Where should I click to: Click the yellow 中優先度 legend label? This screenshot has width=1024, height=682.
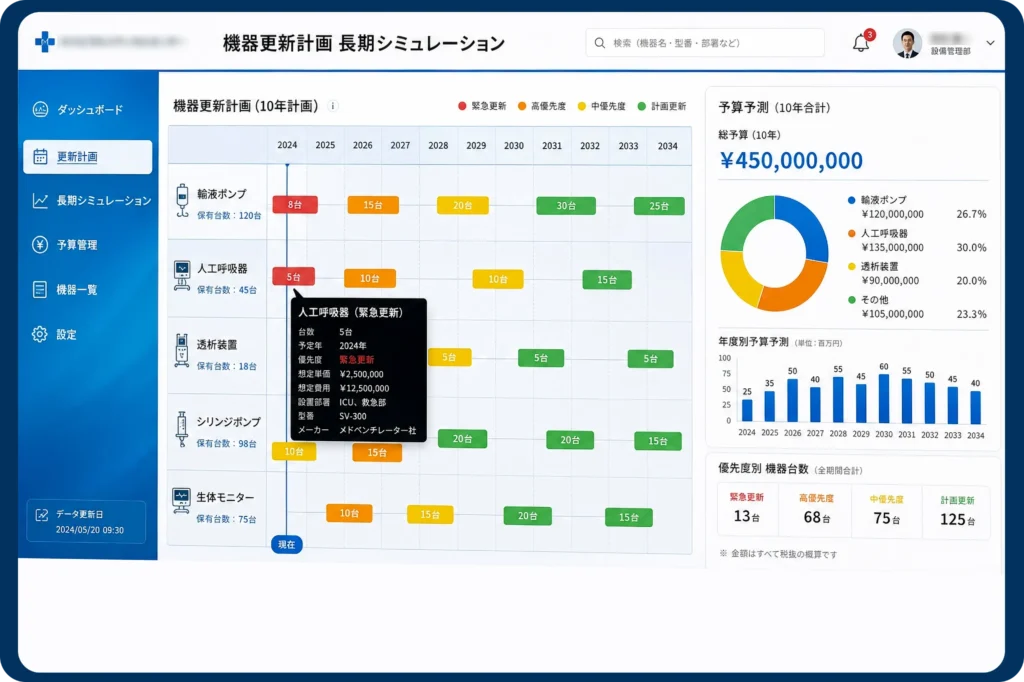[608, 106]
